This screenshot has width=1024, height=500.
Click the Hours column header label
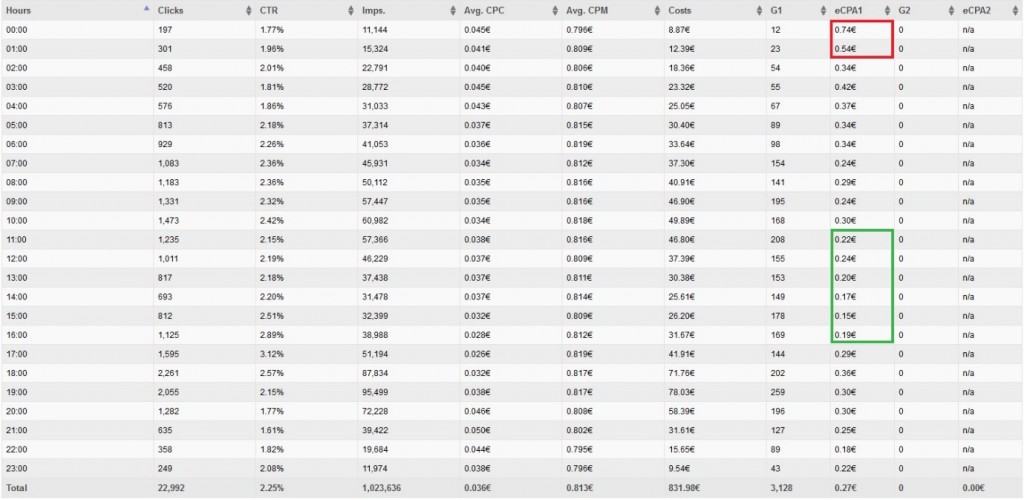[x=18, y=11]
